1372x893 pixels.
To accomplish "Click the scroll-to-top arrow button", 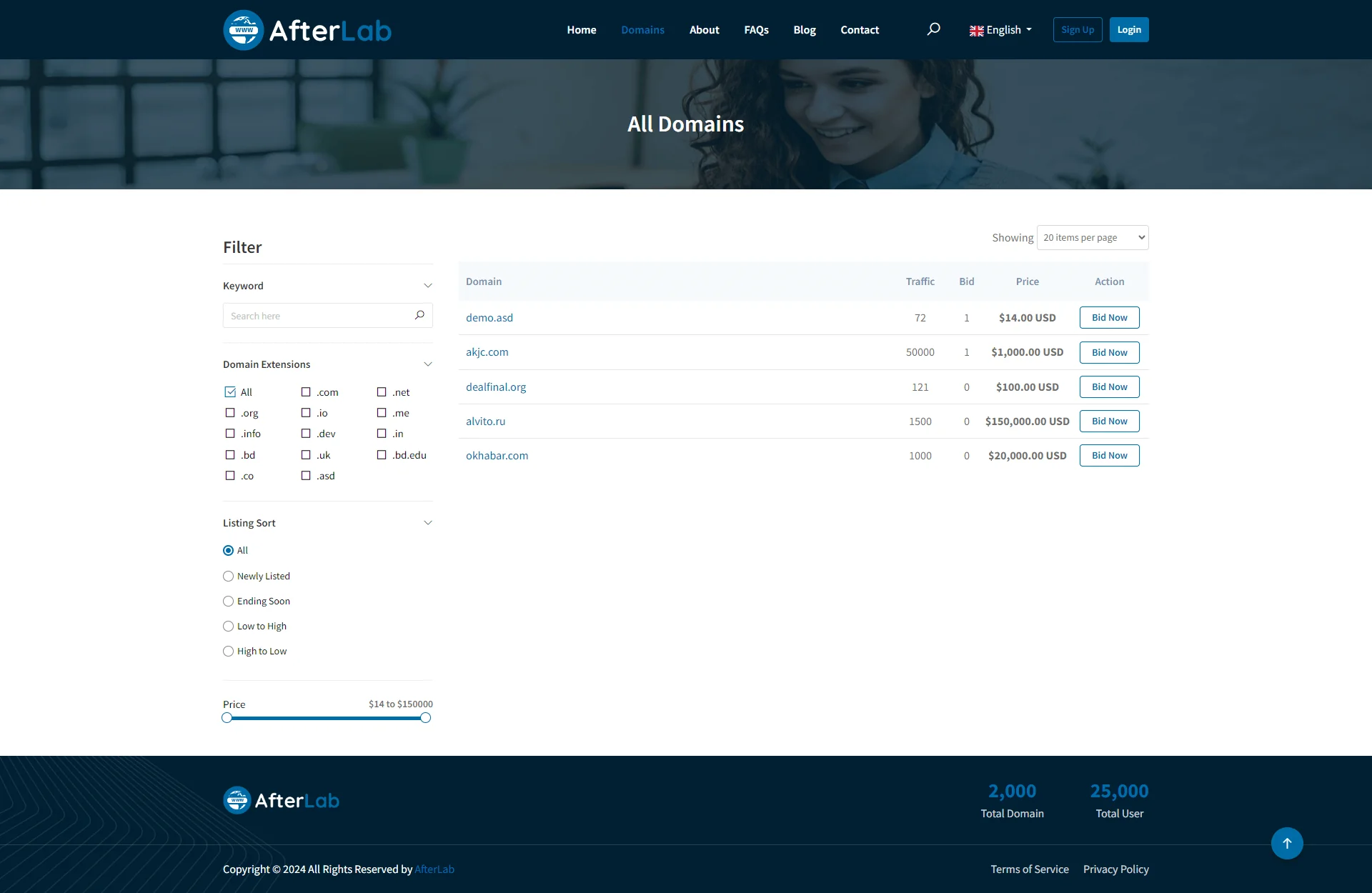I will pos(1286,843).
